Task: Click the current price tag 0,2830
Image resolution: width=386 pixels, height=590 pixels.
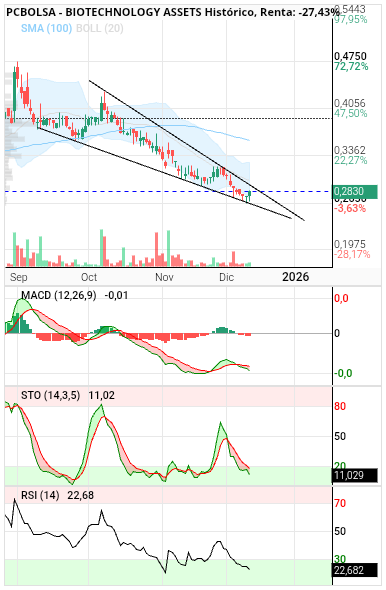Action: tap(355, 192)
